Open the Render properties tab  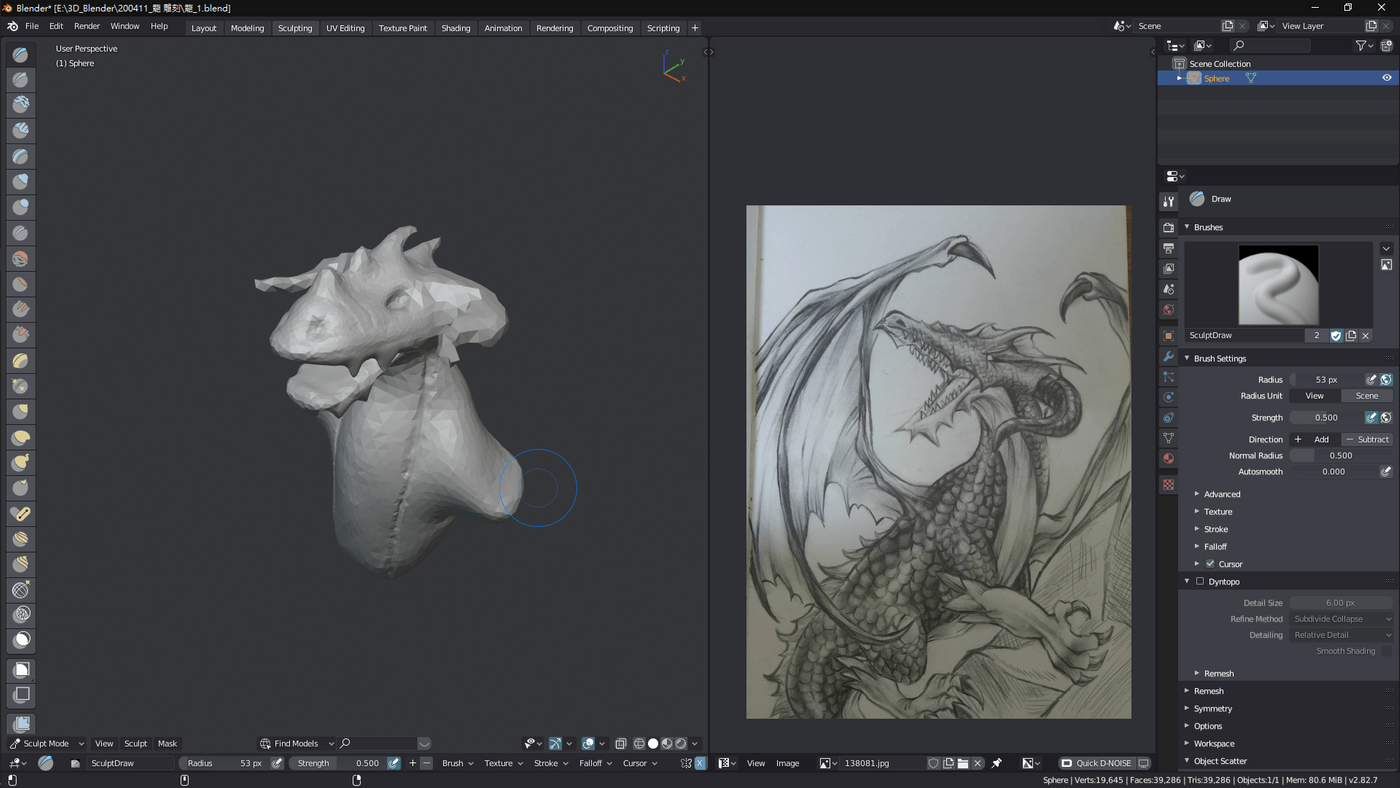pos(1168,227)
